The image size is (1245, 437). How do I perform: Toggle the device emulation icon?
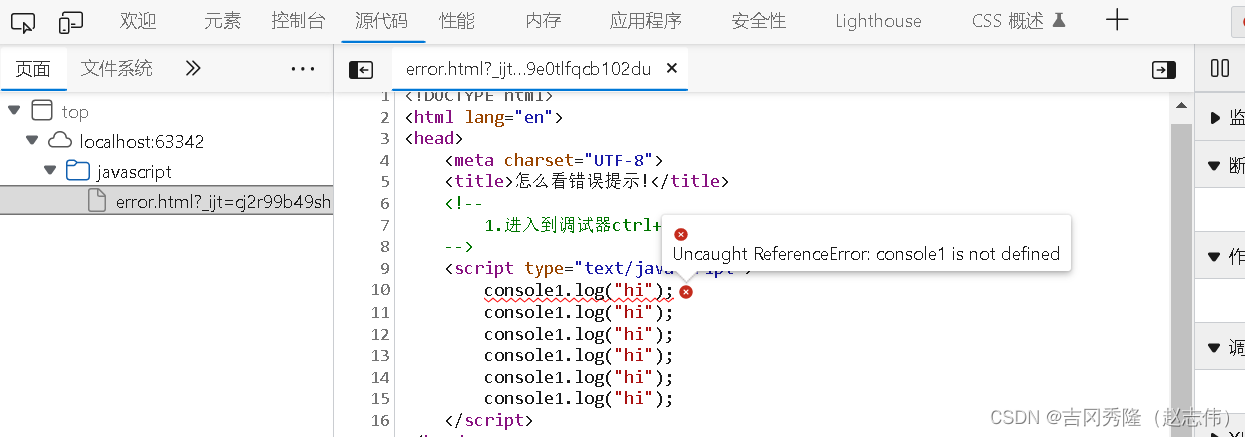(x=71, y=21)
